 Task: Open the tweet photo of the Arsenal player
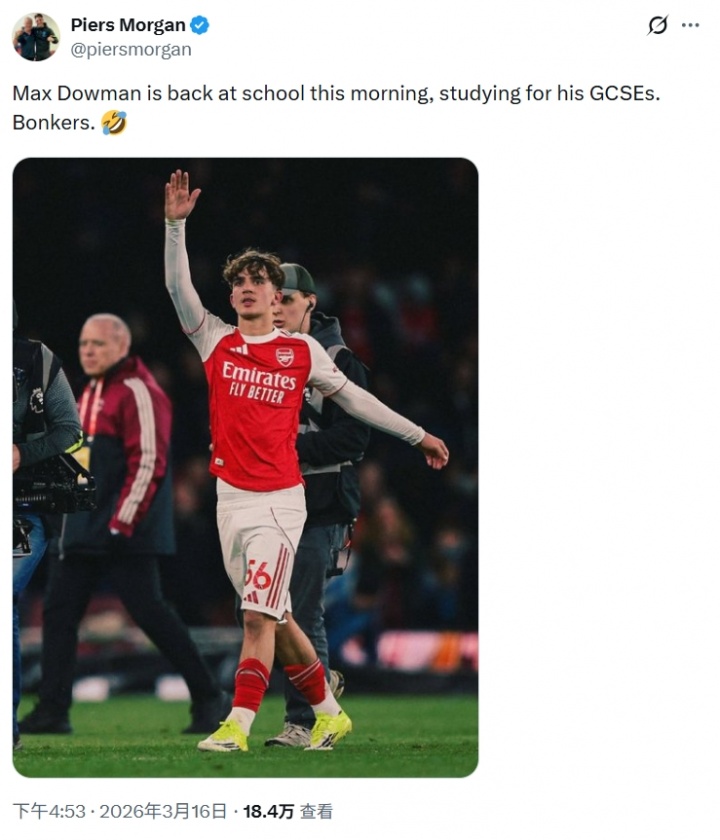[245, 467]
